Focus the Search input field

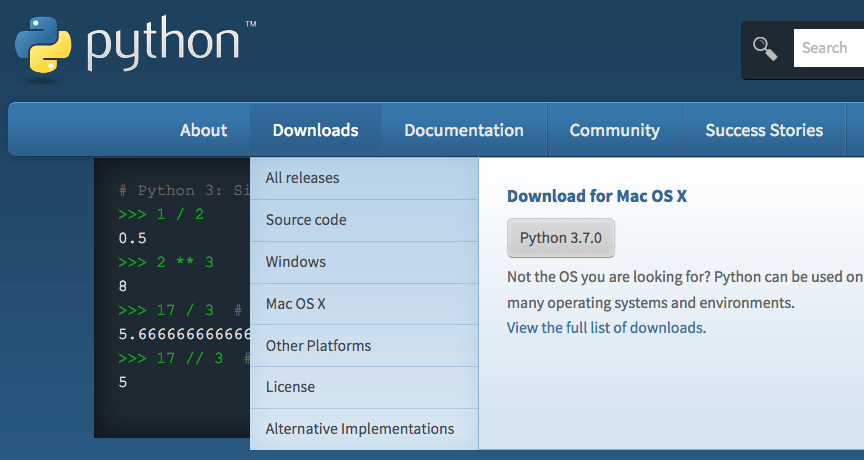828,48
